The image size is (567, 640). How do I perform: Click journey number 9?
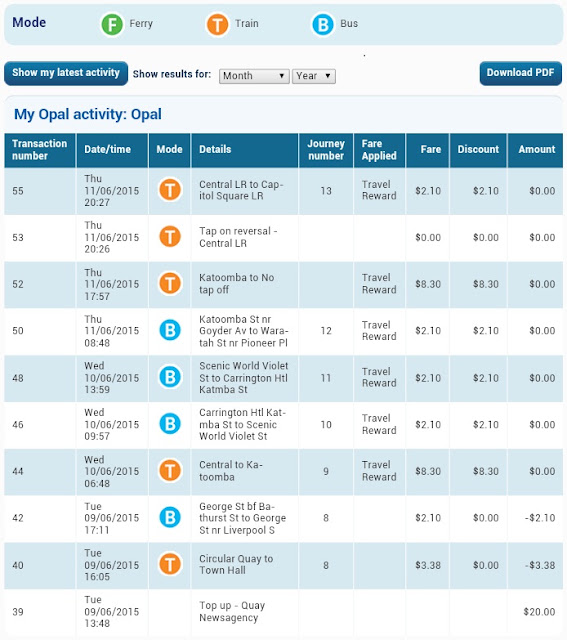pos(326,471)
